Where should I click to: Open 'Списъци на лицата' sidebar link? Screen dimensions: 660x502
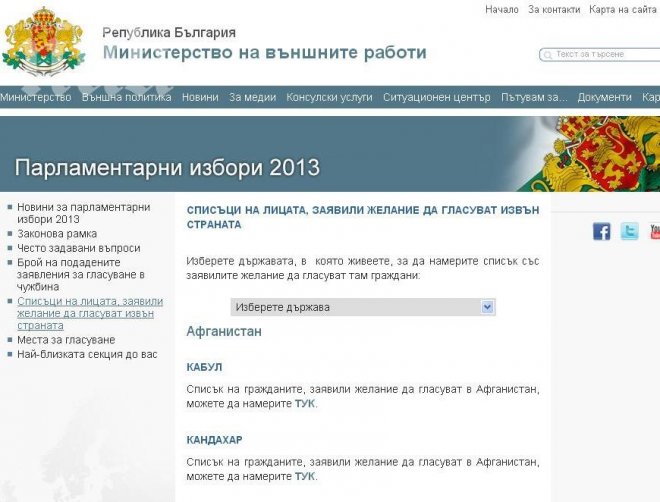click(90, 313)
